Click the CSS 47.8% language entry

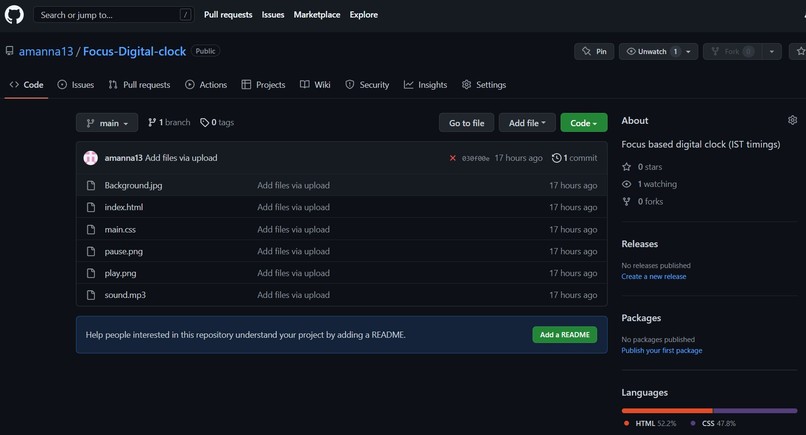tap(712, 423)
